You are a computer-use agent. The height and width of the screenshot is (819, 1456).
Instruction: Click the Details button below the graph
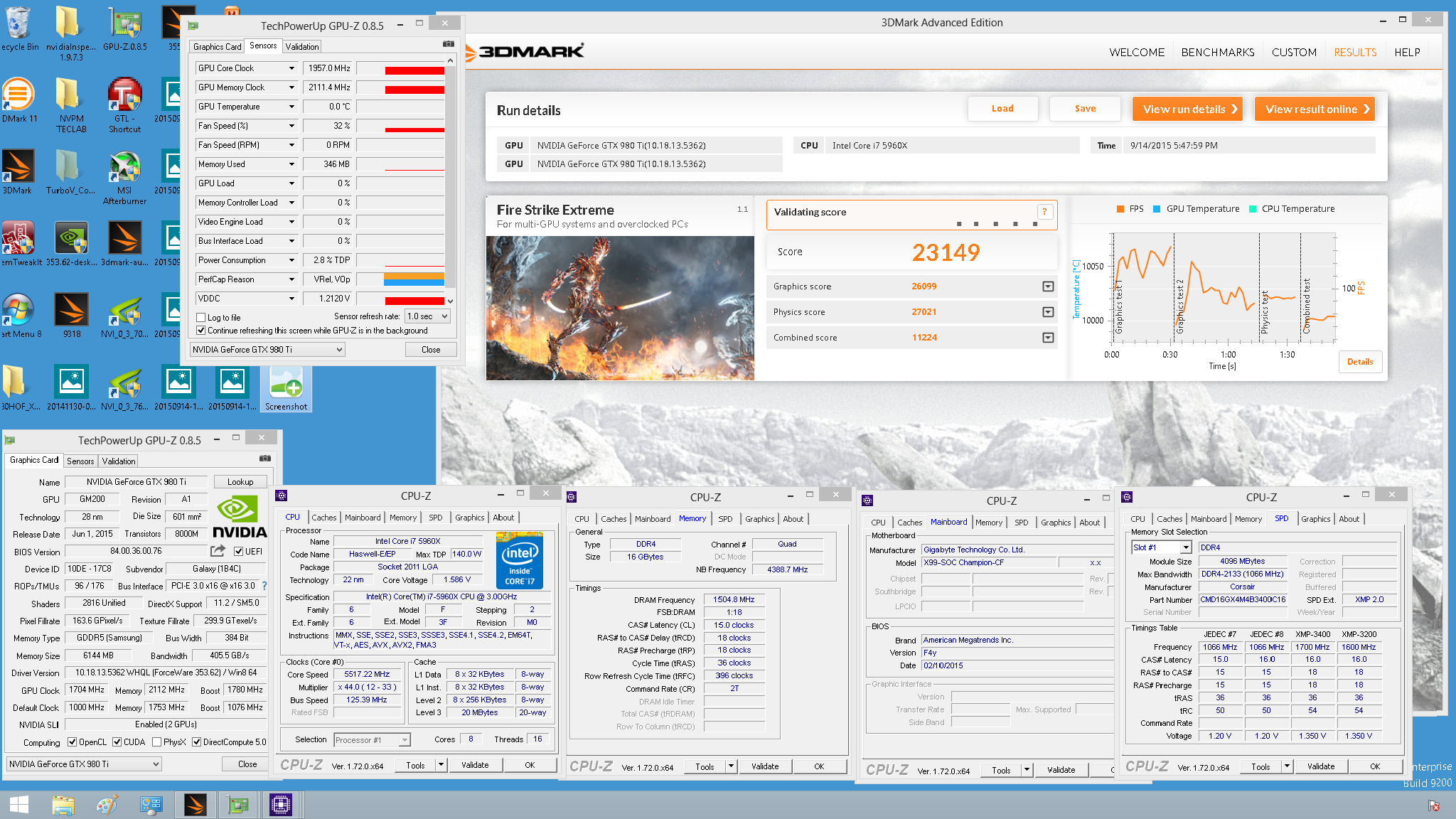coord(1360,362)
